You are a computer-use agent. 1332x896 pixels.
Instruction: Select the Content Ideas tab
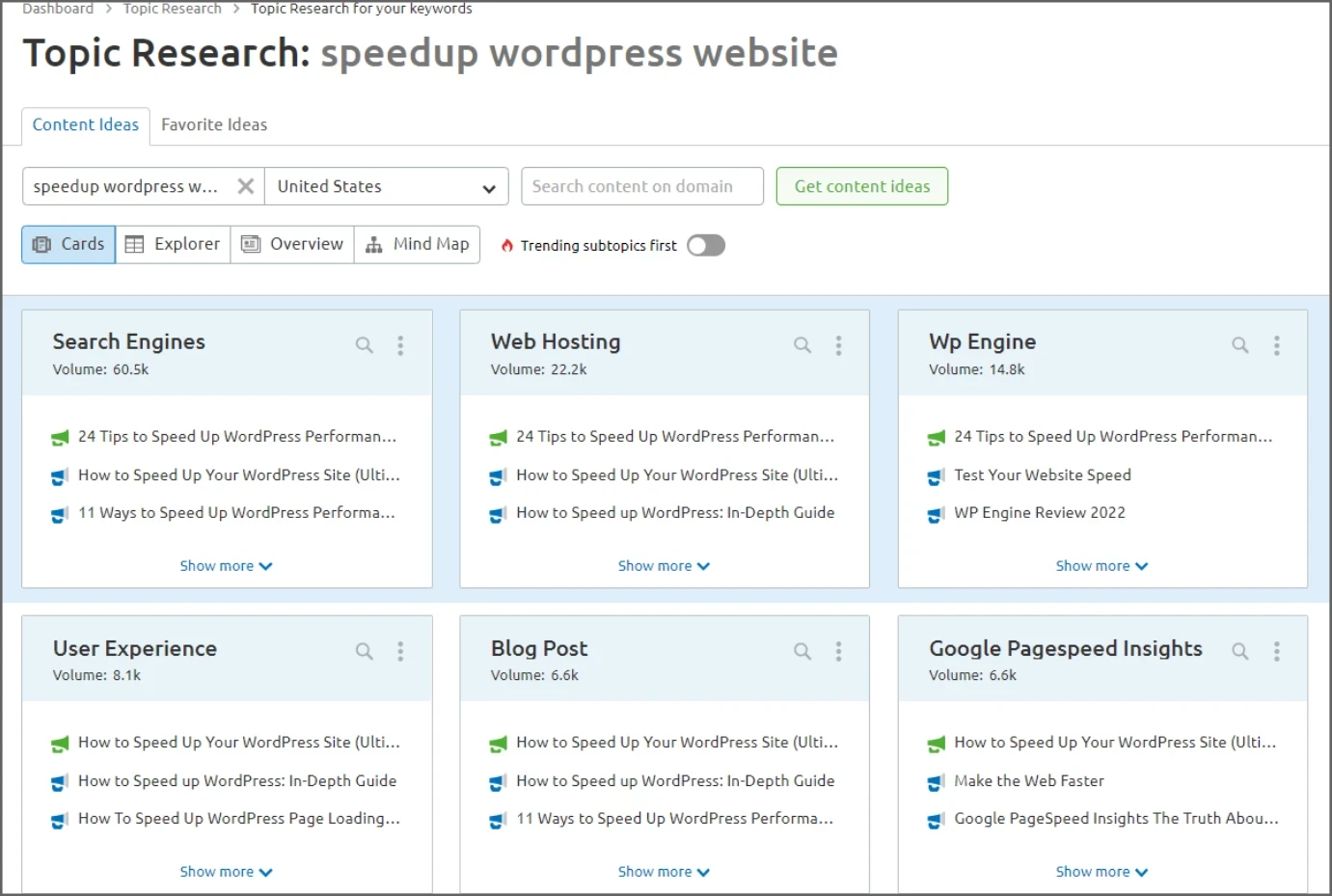[85, 124]
